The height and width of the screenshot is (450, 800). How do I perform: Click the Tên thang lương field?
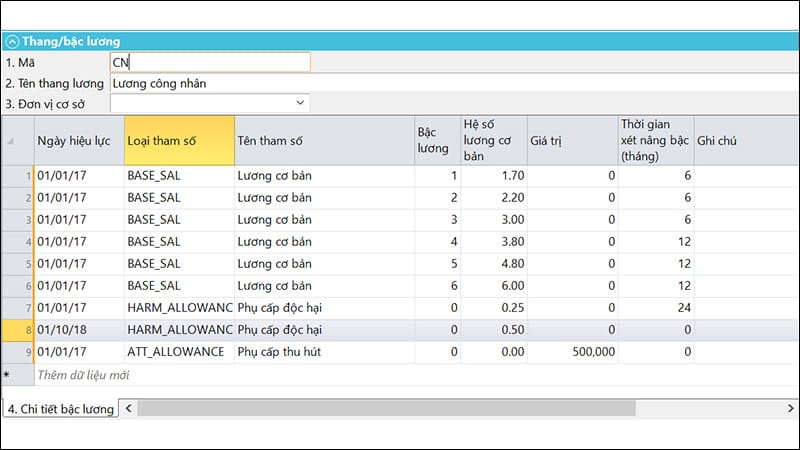point(454,83)
